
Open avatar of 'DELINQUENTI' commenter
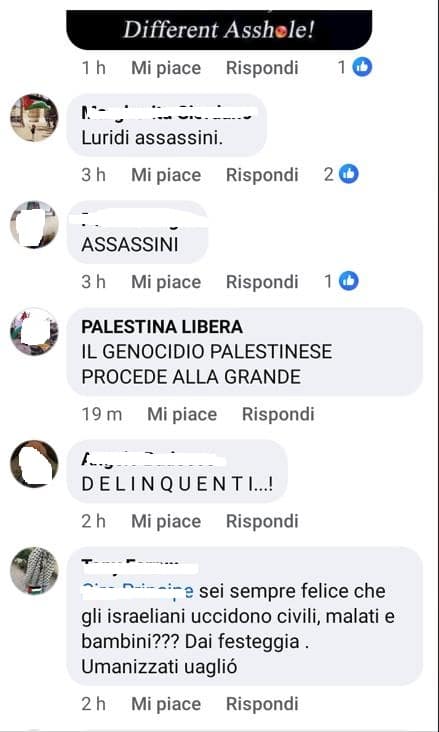click(x=34, y=464)
